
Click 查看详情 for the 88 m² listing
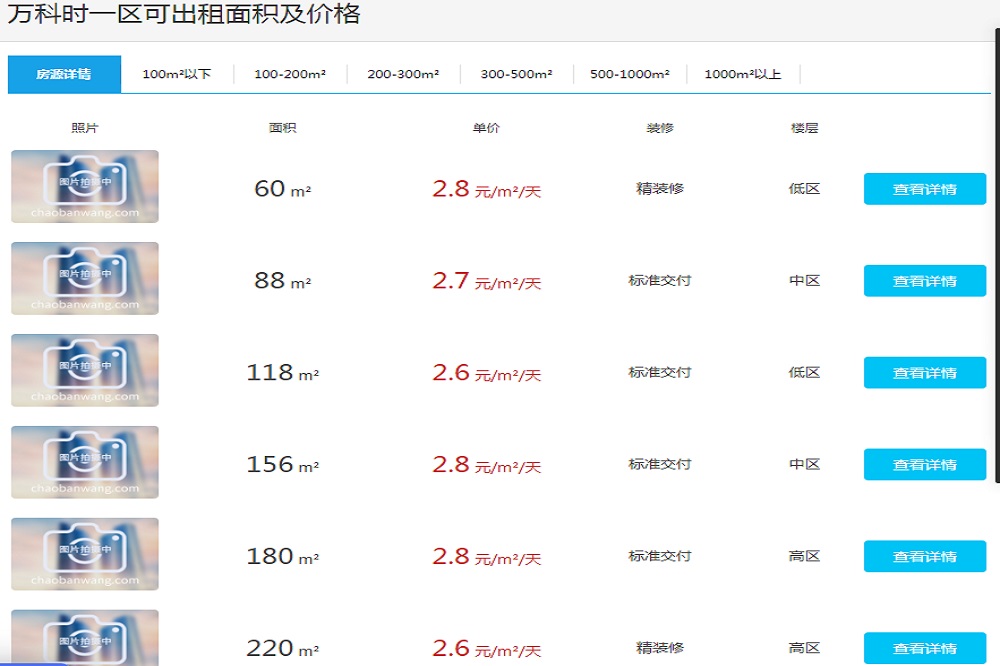point(925,281)
